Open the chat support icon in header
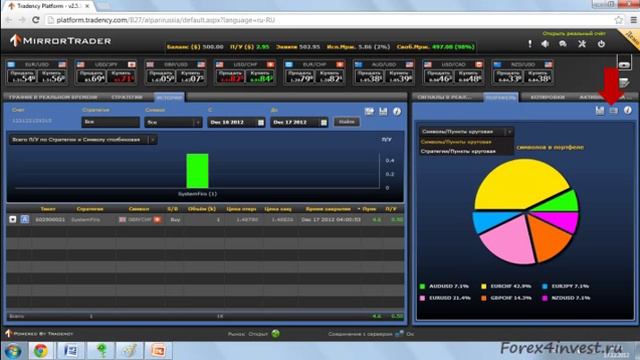 point(563,44)
